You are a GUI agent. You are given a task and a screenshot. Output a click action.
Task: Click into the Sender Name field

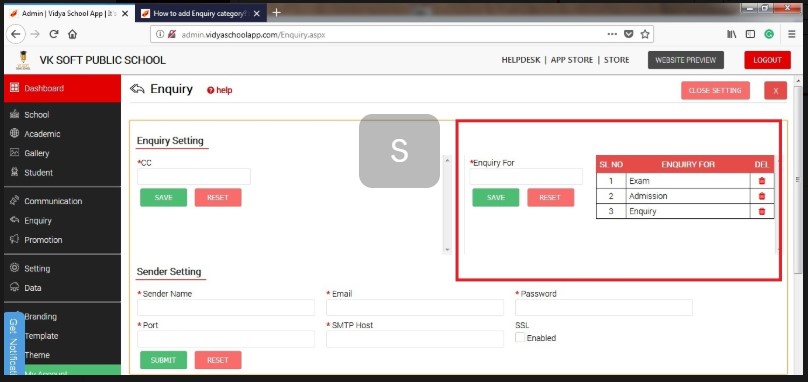226,308
